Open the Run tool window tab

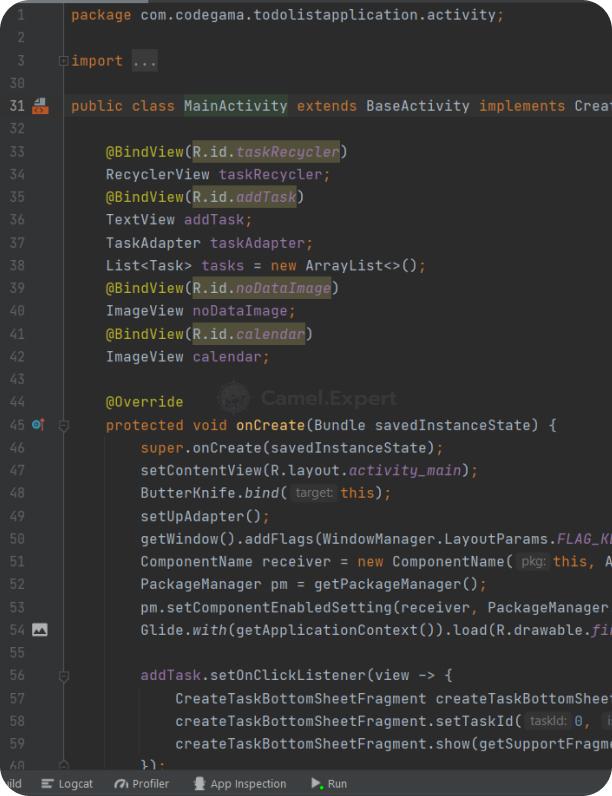(337, 784)
